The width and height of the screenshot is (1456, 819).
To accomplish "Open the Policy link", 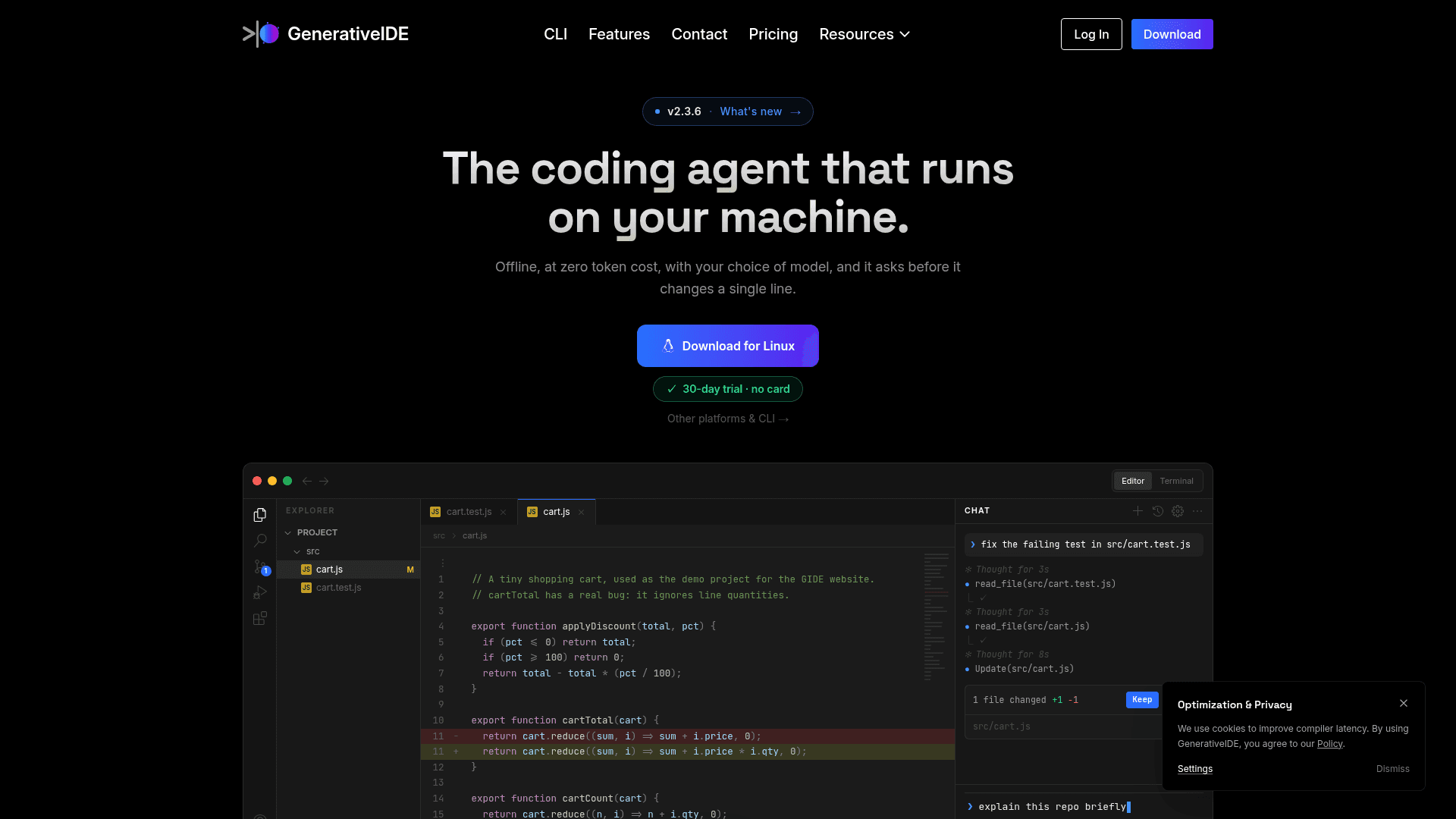I will point(1329,744).
